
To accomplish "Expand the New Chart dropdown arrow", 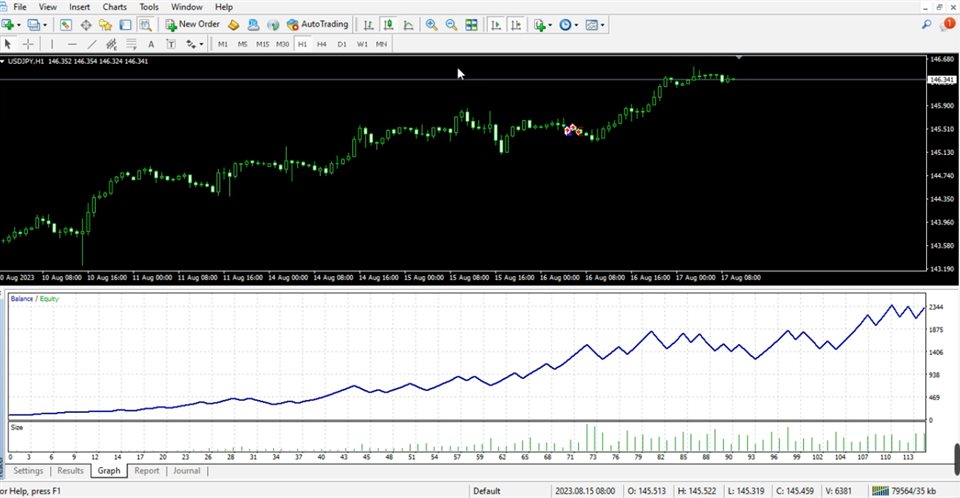I will pyautogui.click(x=18, y=25).
